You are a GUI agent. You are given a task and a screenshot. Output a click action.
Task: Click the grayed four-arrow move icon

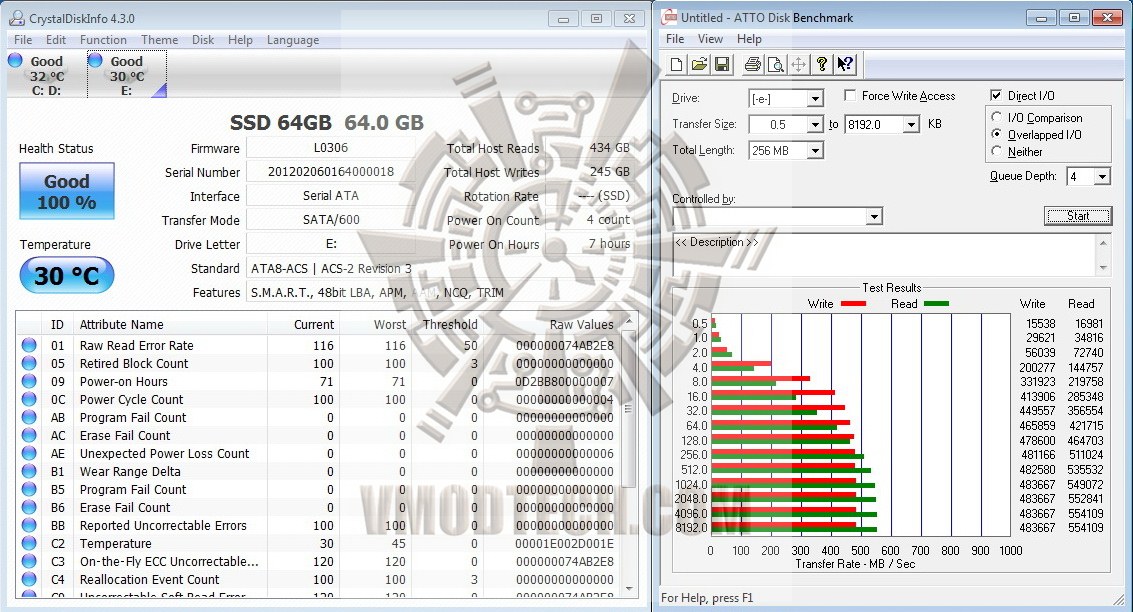[798, 64]
